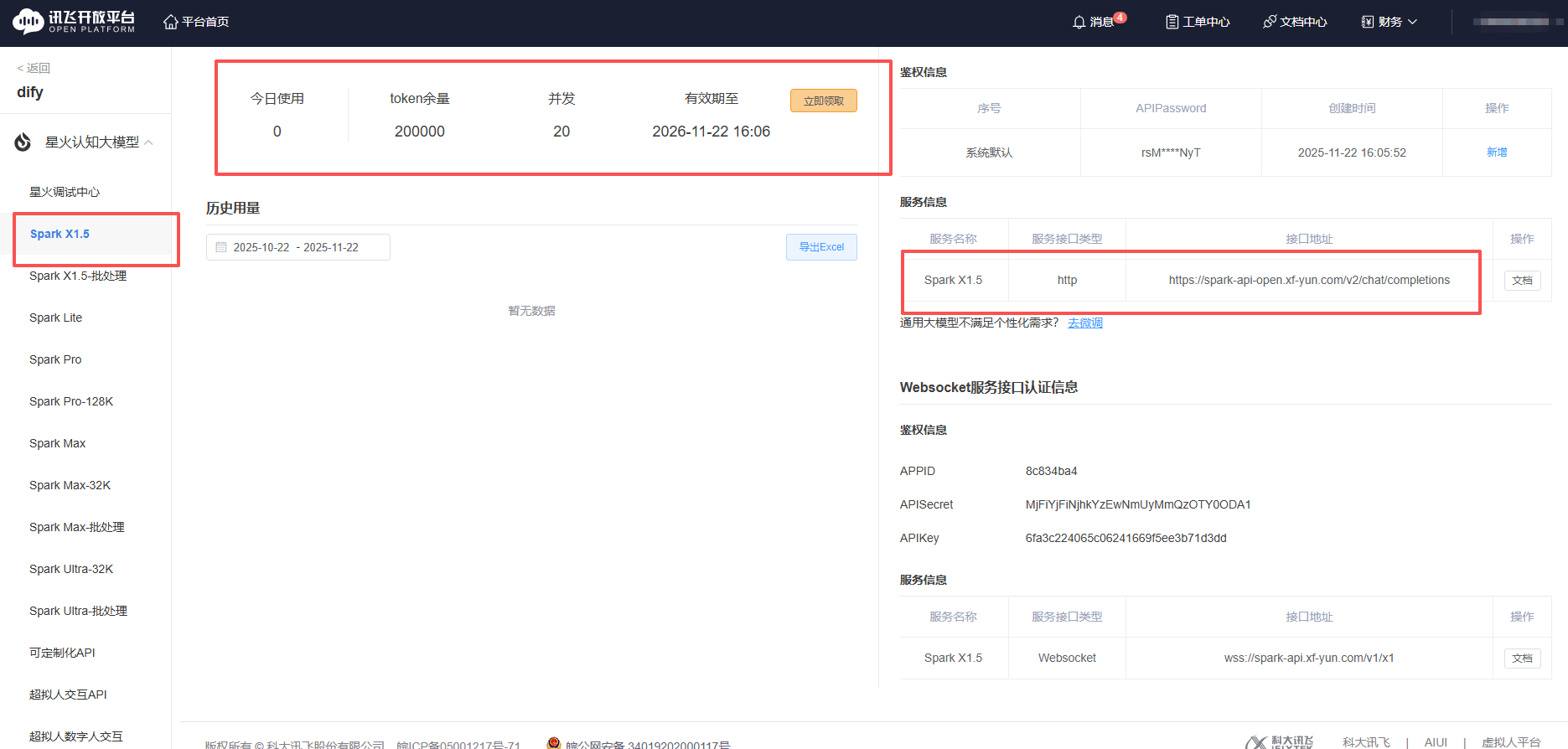Open the 消息 notification bell
Screen dimensions: 1568x749
[1079, 22]
